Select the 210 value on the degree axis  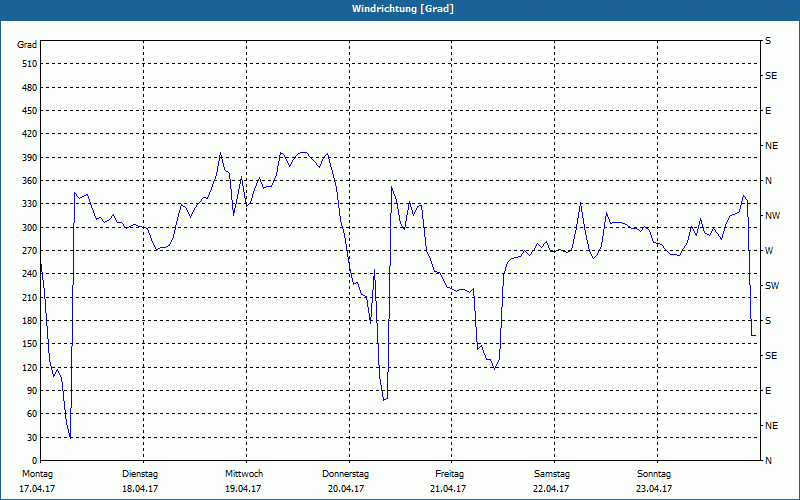(x=30, y=297)
